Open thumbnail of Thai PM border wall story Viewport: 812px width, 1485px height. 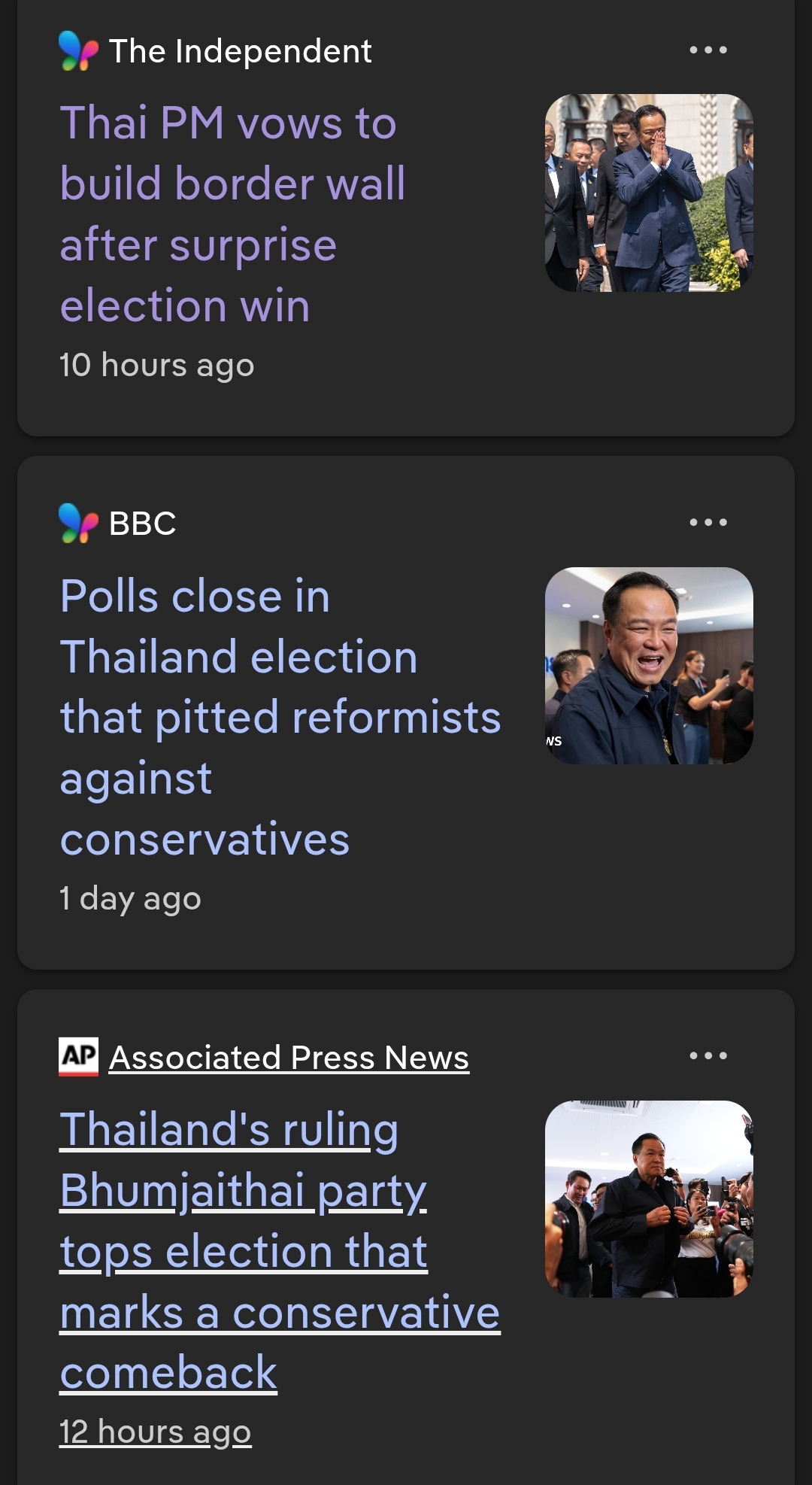pos(649,193)
